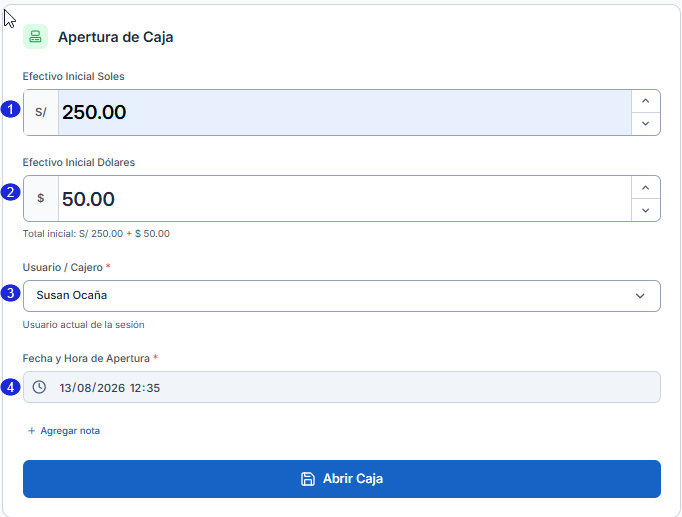Click chevron in Susan Ocaña selector
This screenshot has height=517, width=682.
[x=640, y=296]
